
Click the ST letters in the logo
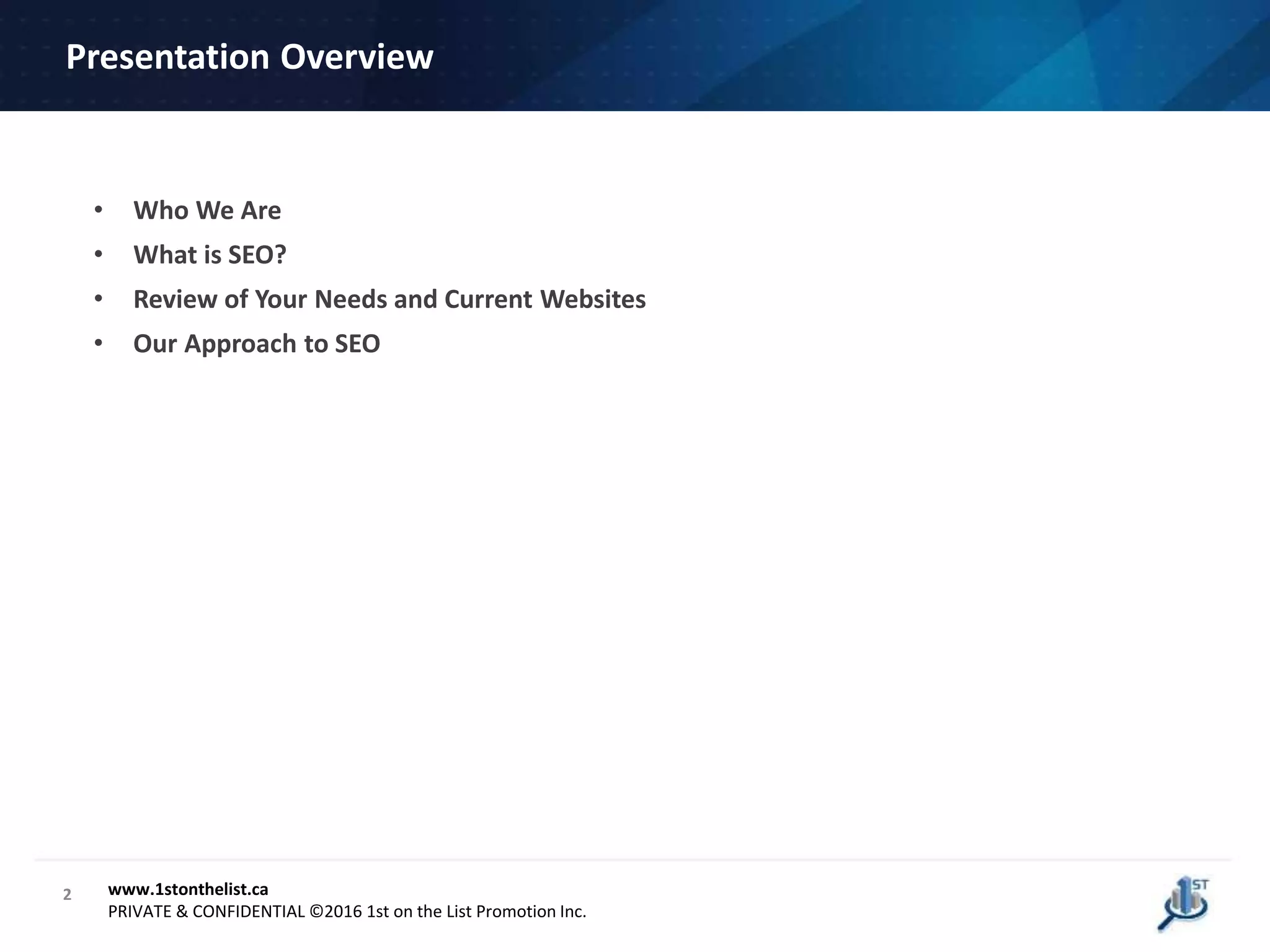(x=1201, y=885)
